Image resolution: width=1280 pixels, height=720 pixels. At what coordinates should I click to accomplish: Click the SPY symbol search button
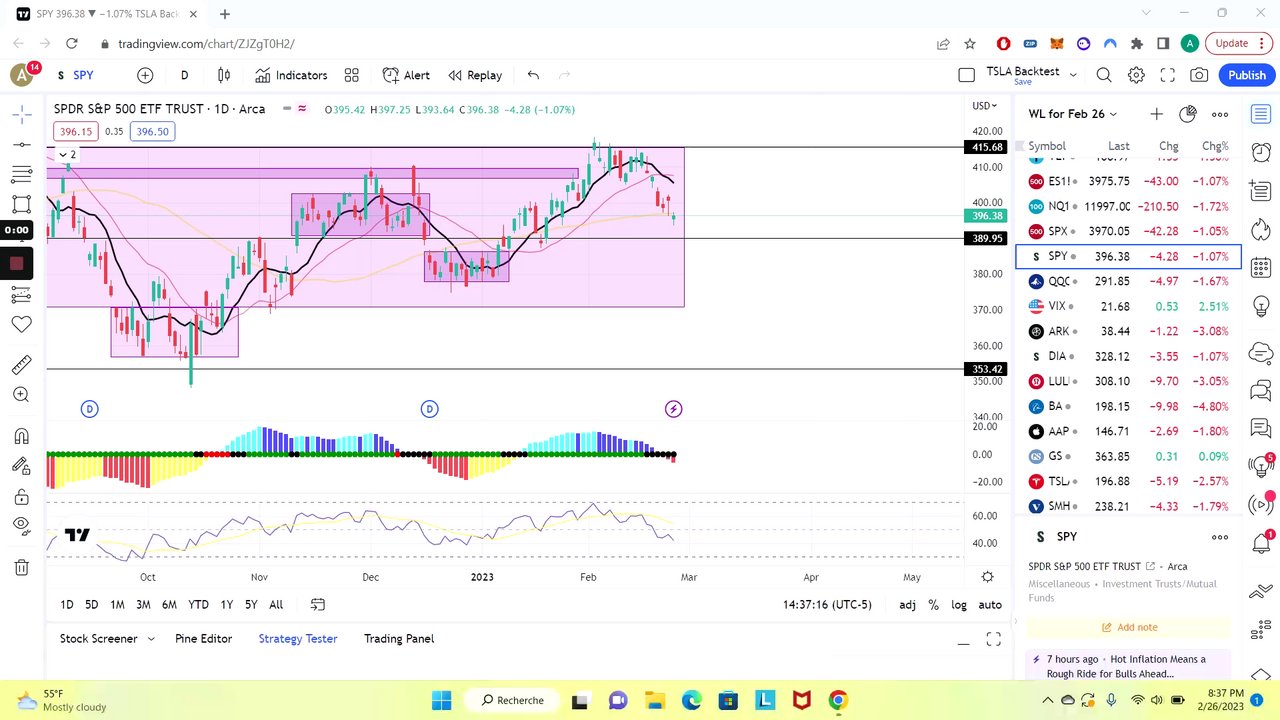click(x=76, y=75)
